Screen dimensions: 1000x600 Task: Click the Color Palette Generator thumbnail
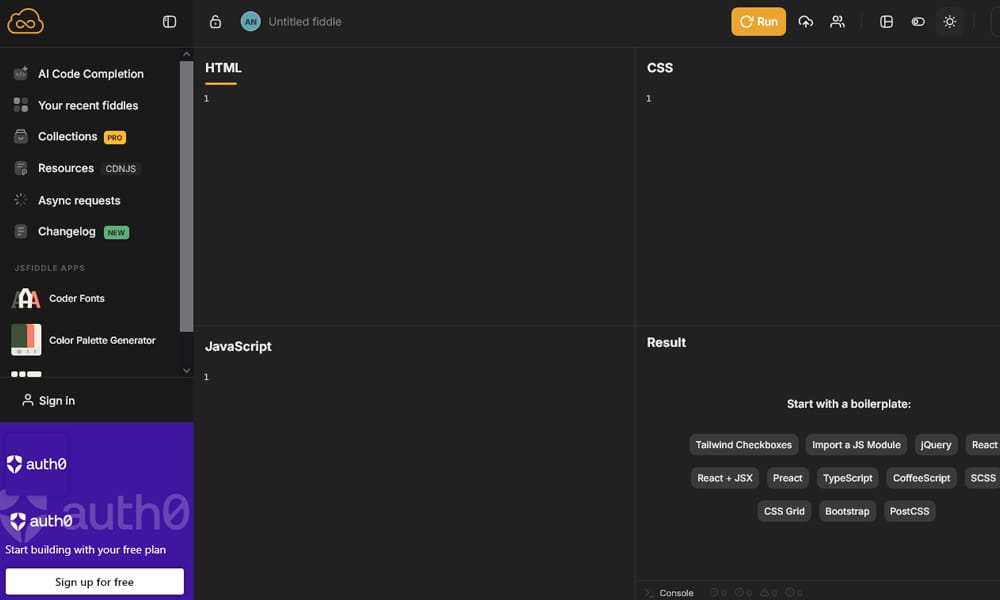(26, 339)
